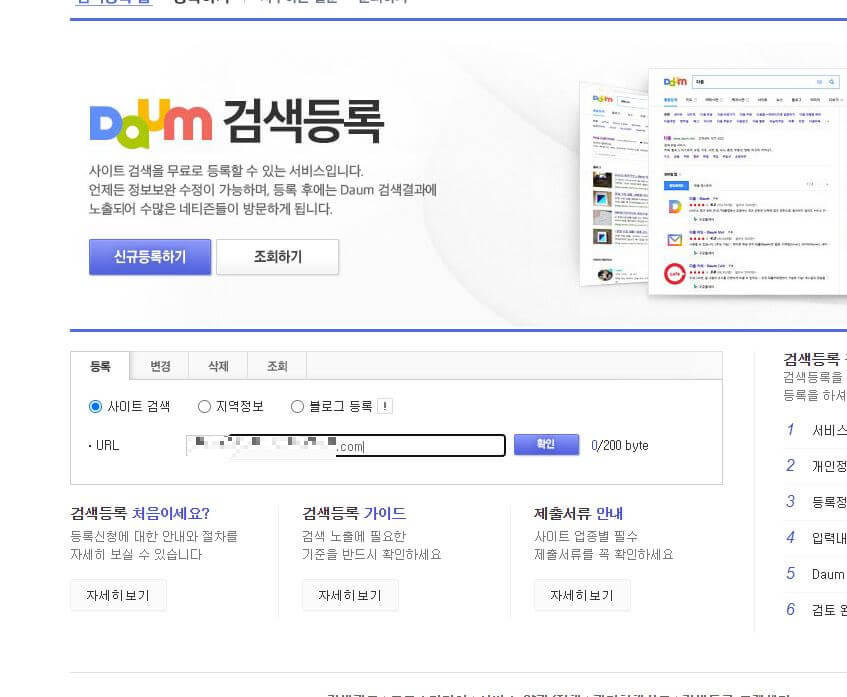Open 자세히보기 under 제출서류 안내
Image resolution: width=847 pixels, height=697 pixels.
[582, 595]
